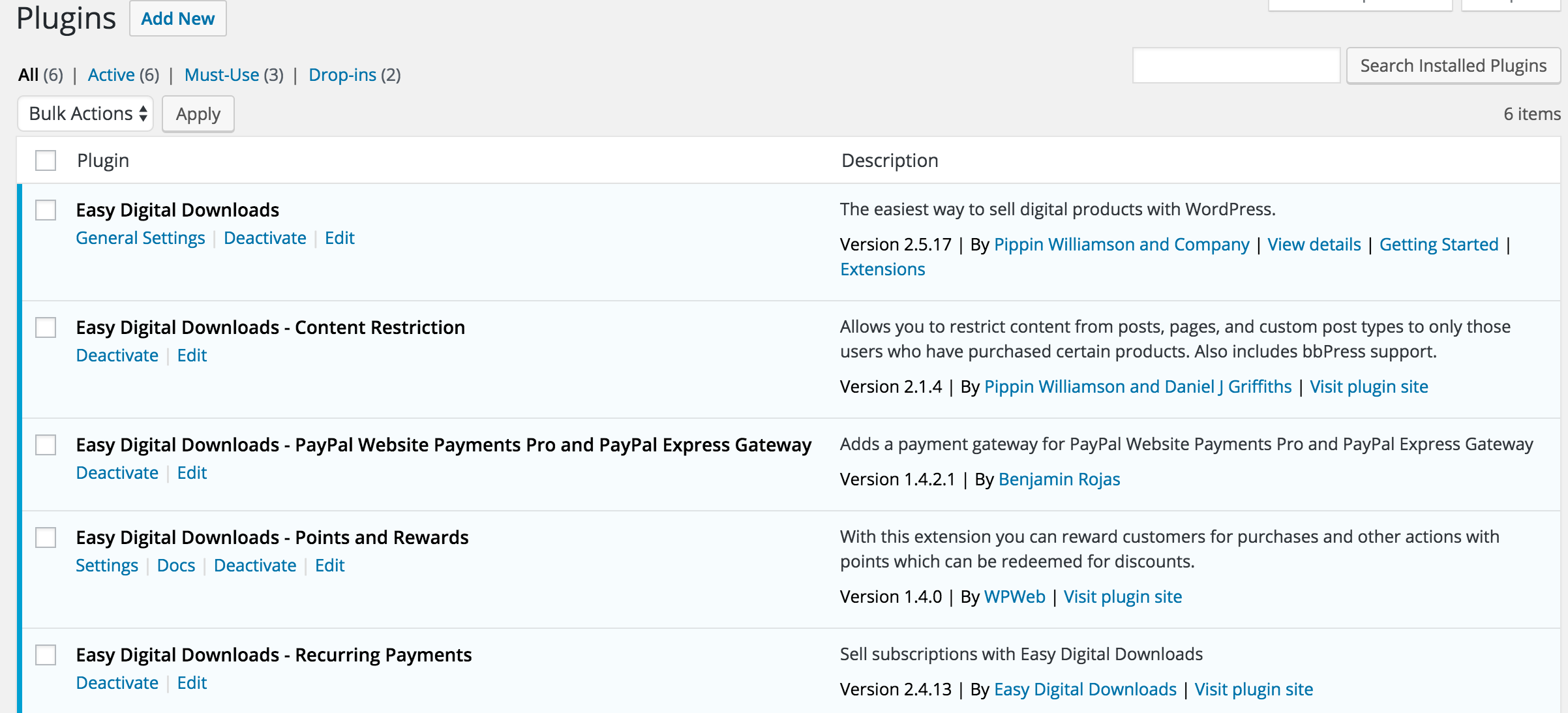Check the Easy Digital Downloads plugin checkbox

[x=46, y=210]
